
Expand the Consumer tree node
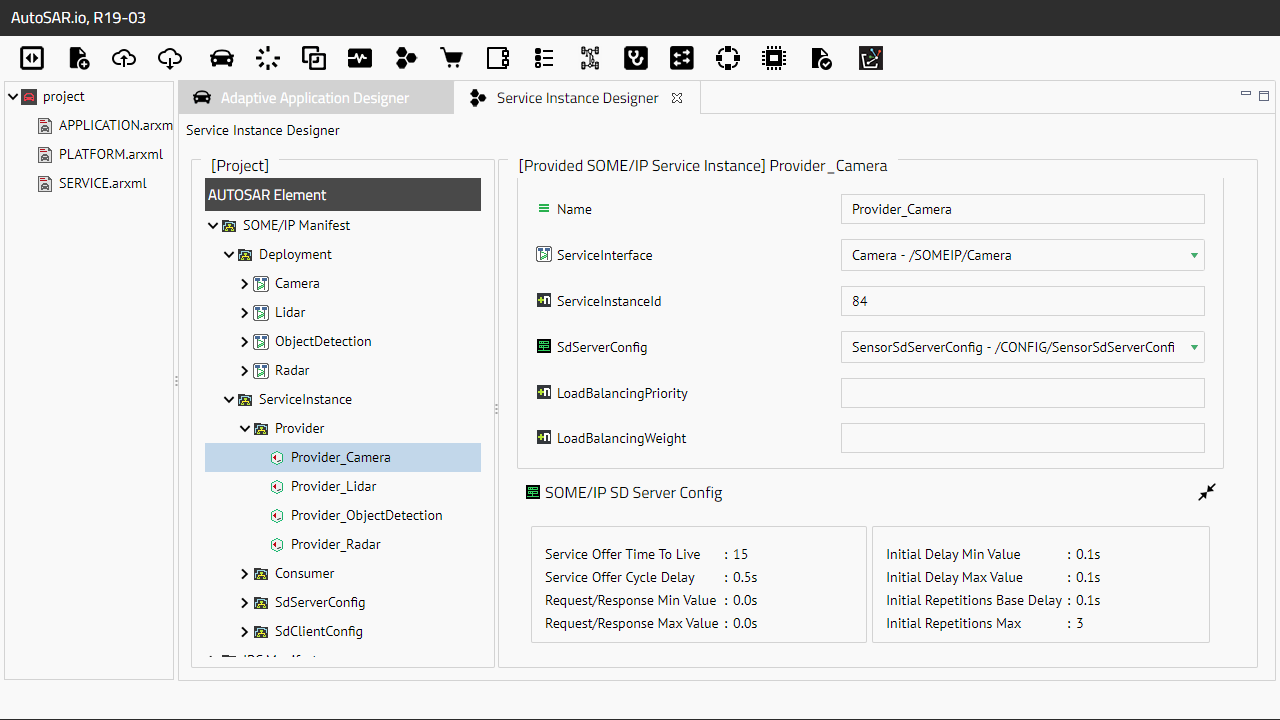245,574
